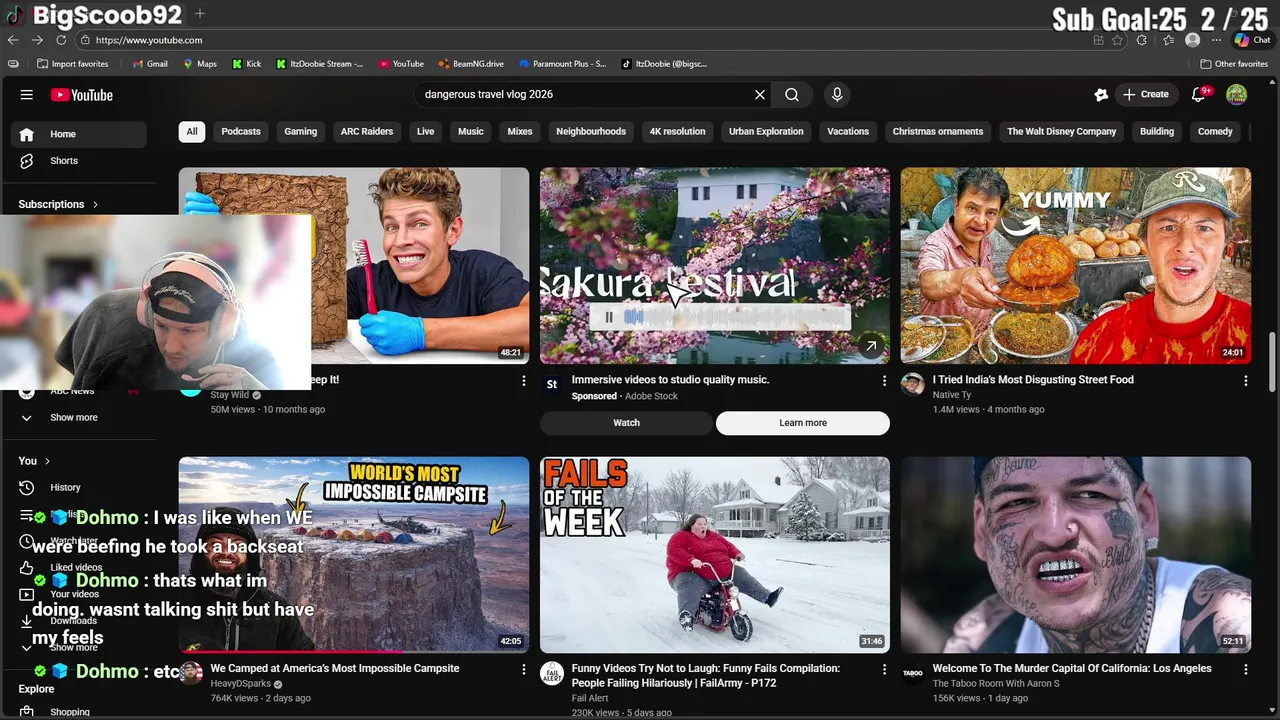Open the Gmail bookmark
This screenshot has width=1280, height=720.
click(150, 64)
